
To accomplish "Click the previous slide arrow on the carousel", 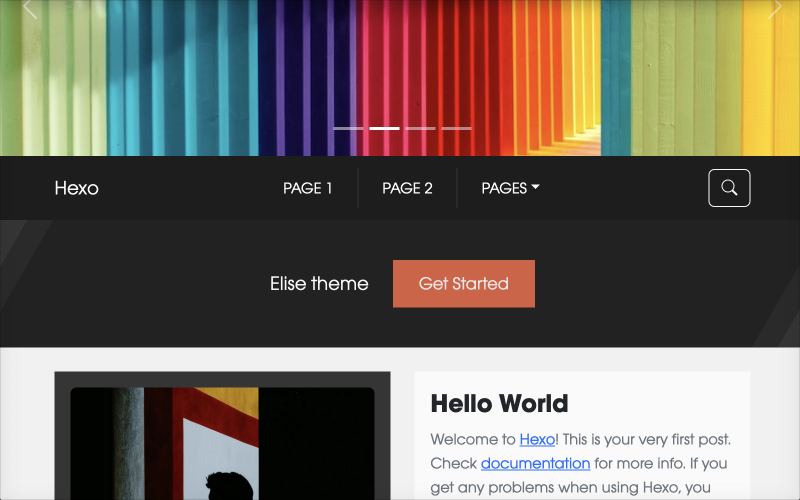I will [30, 10].
